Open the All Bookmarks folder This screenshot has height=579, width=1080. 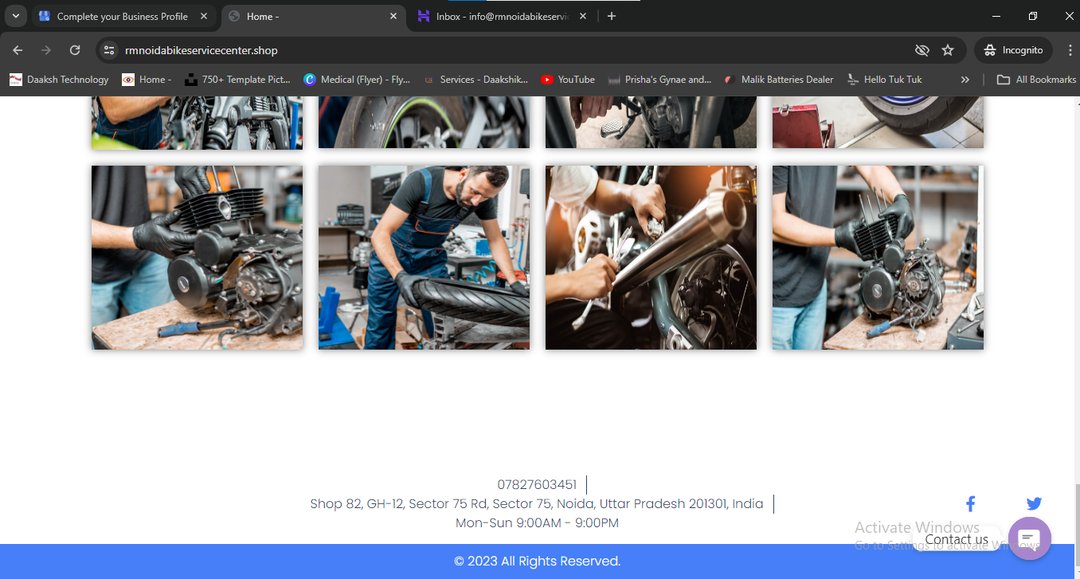1036,79
